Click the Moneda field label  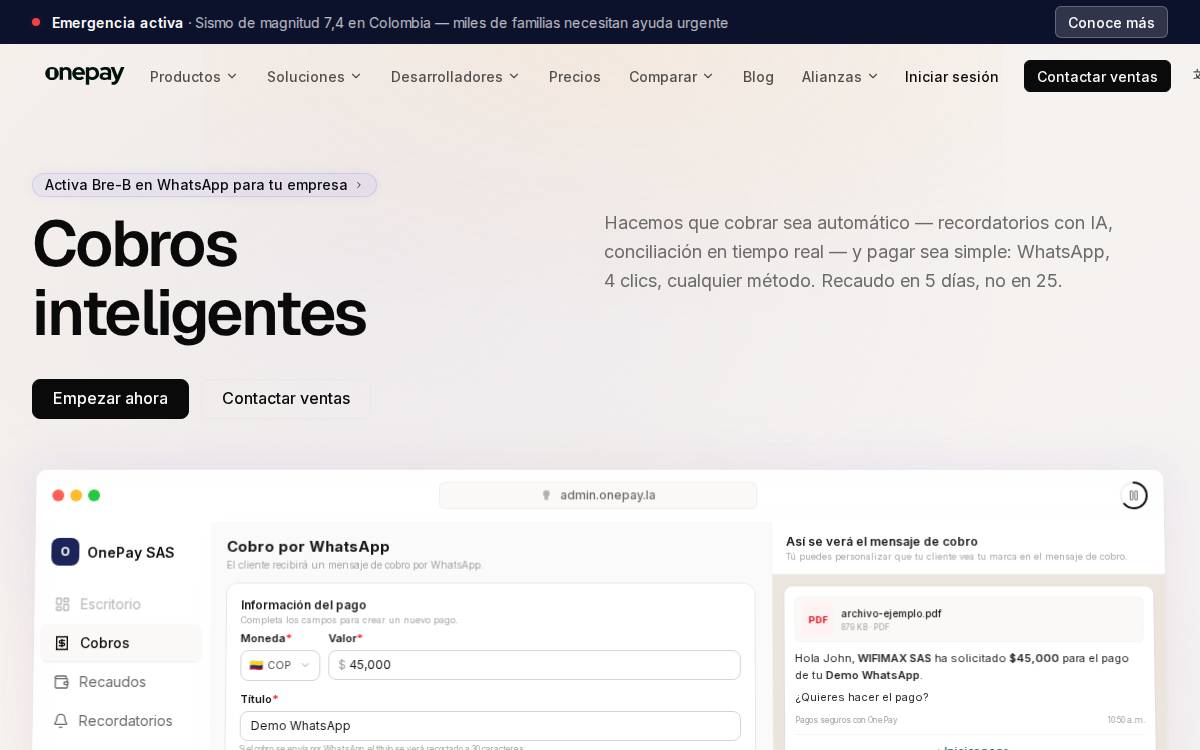point(266,638)
